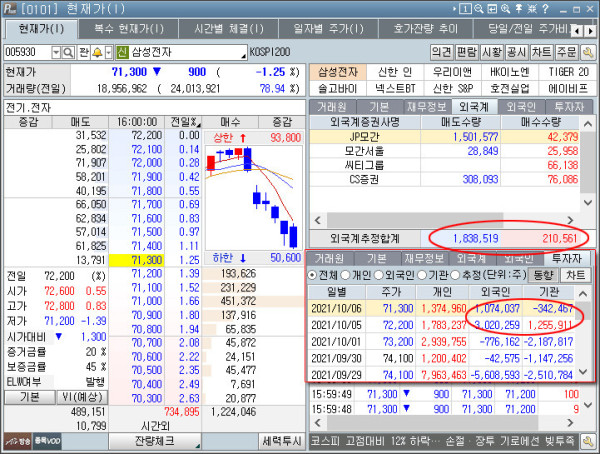Select the 추정 radio button
The image size is (600, 454).
(x=455, y=275)
